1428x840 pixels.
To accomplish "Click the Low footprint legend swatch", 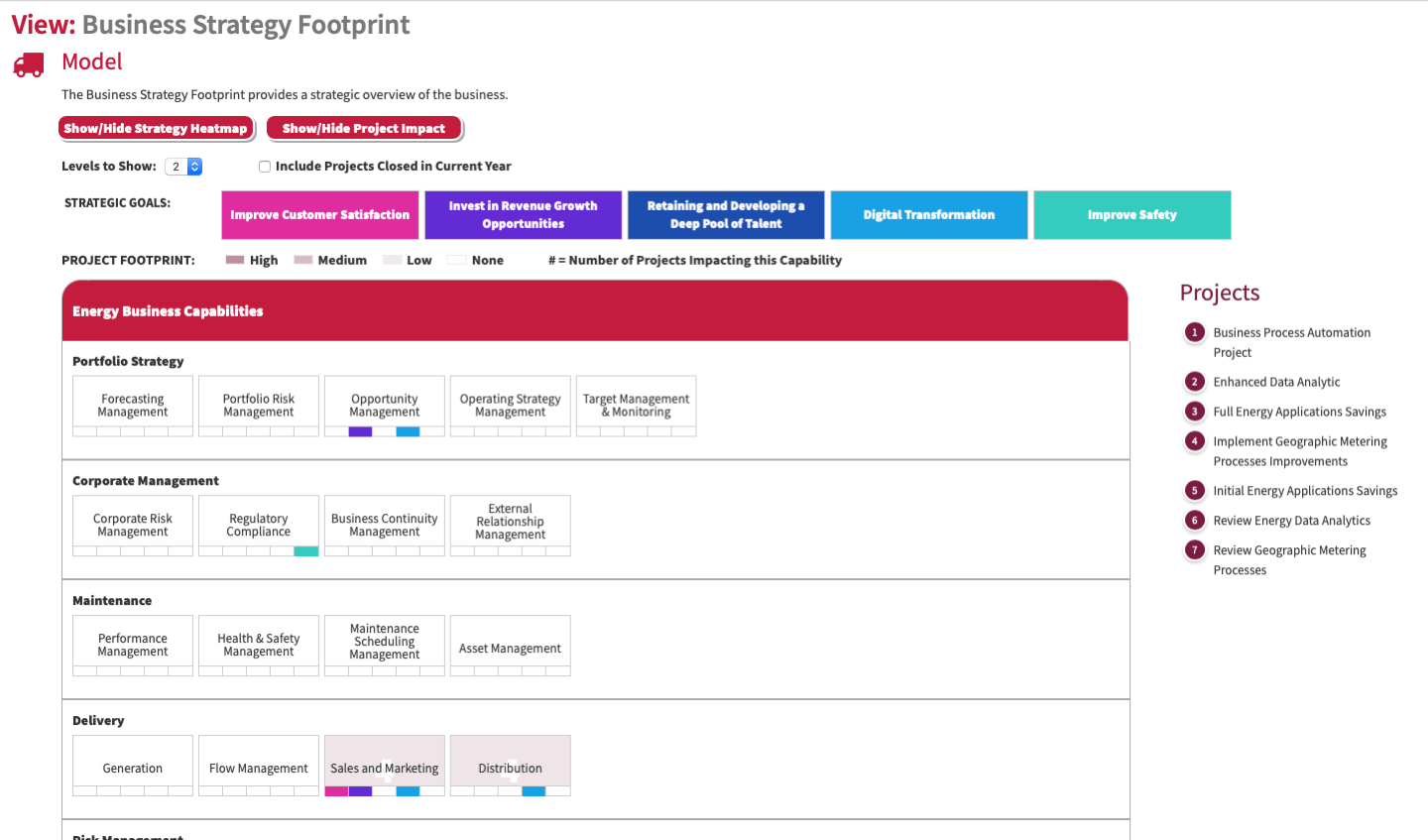I will click(393, 260).
